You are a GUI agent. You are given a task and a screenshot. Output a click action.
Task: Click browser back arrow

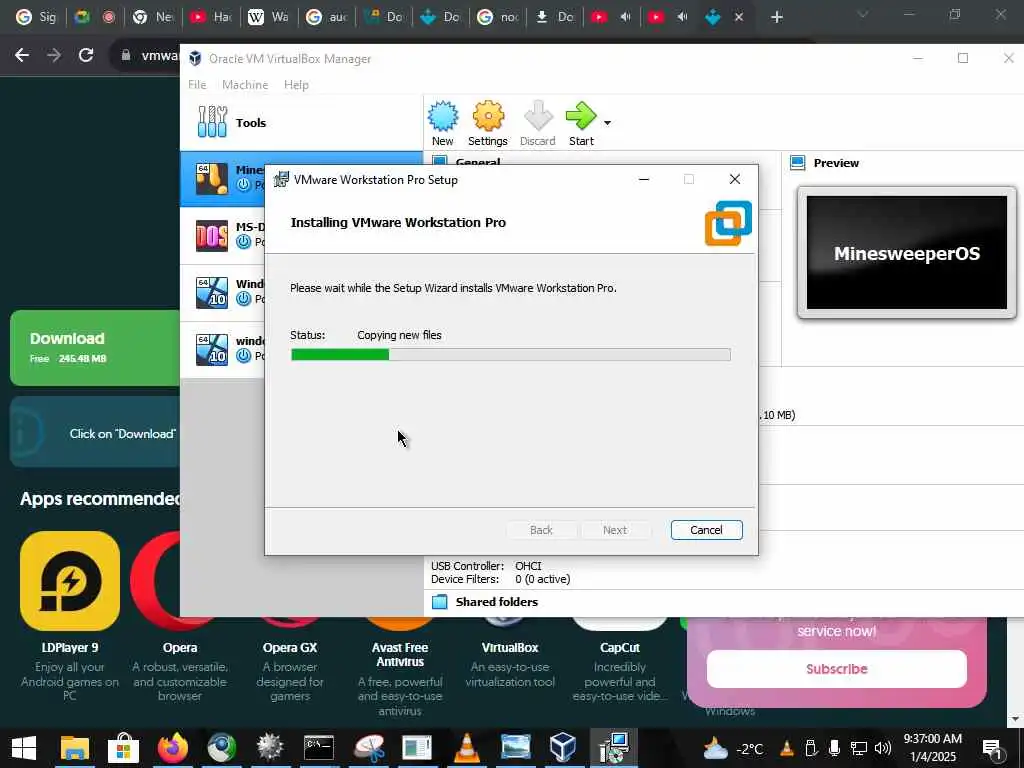tap(22, 56)
